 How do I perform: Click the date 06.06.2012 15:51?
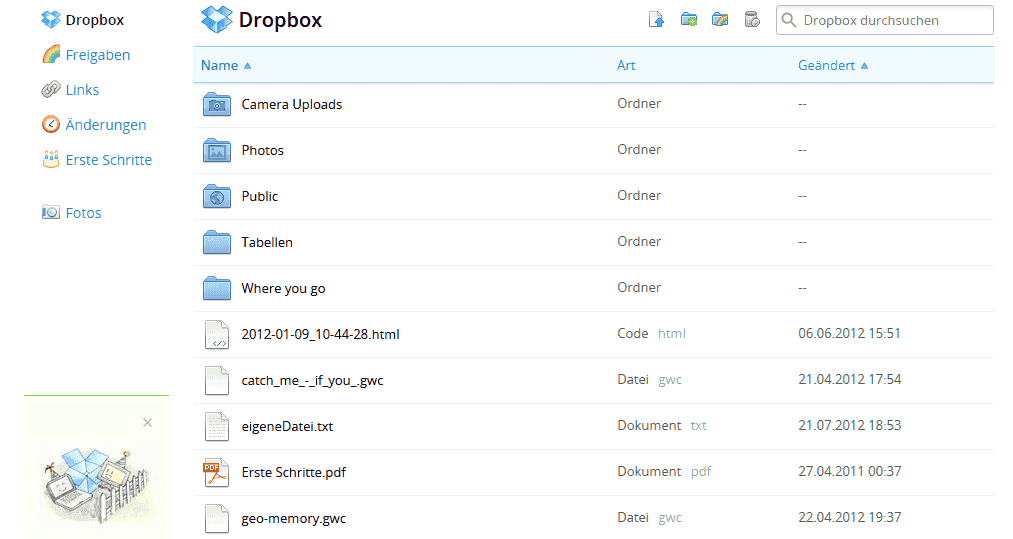[849, 333]
